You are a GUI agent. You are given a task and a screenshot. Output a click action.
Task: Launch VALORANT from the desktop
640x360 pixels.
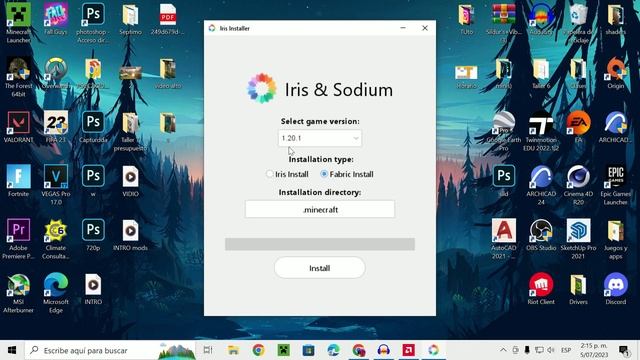tap(18, 127)
